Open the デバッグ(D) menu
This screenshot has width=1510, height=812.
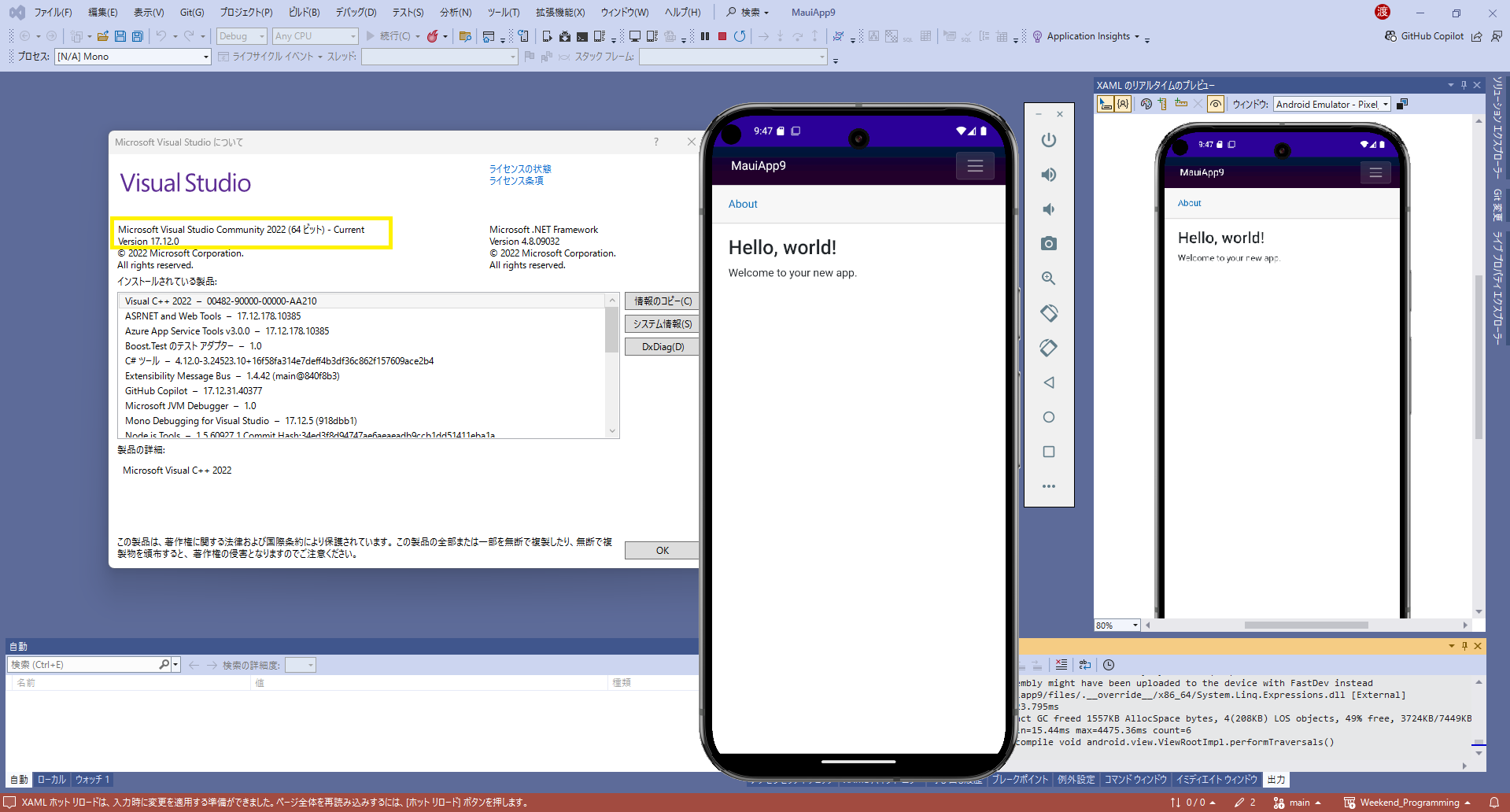click(356, 13)
